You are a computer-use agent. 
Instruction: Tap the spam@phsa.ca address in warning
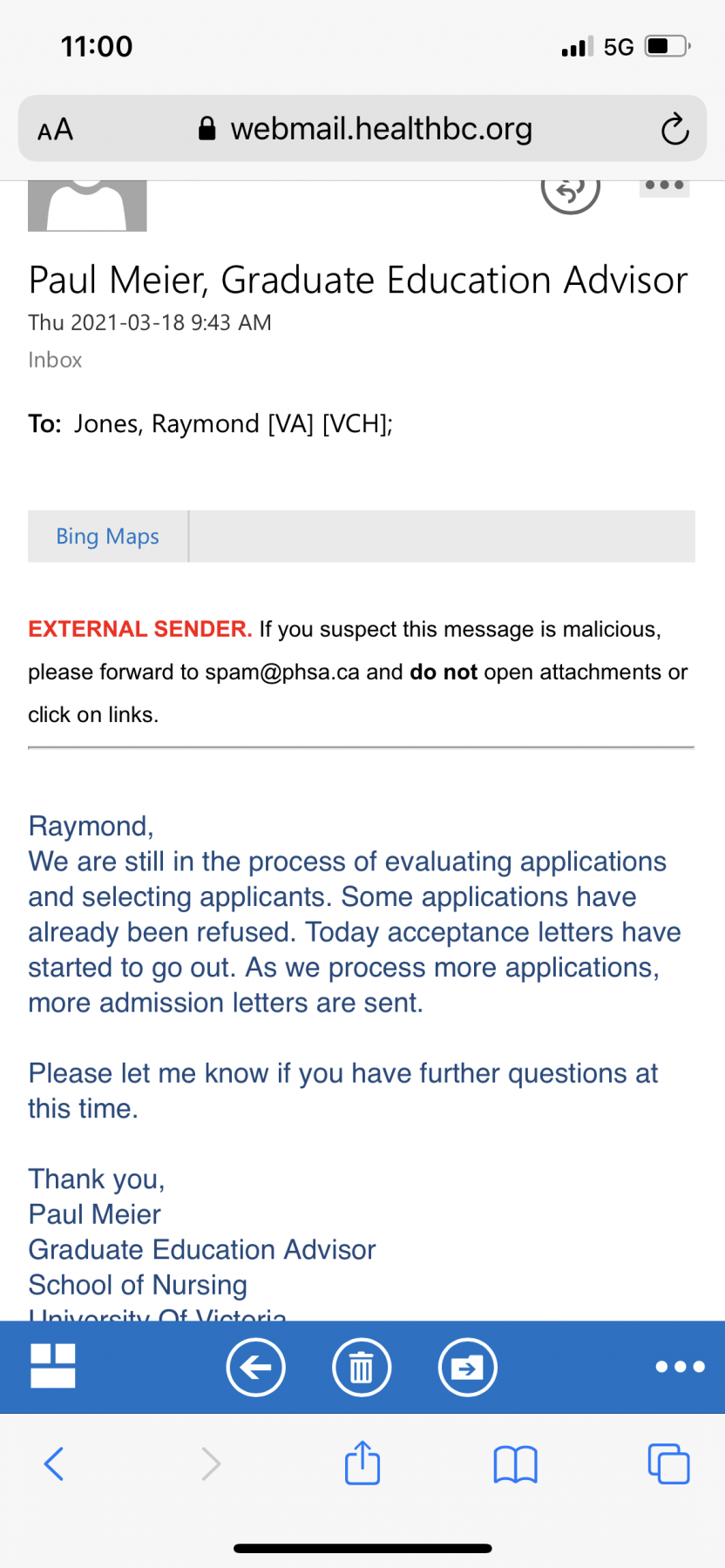click(x=282, y=672)
